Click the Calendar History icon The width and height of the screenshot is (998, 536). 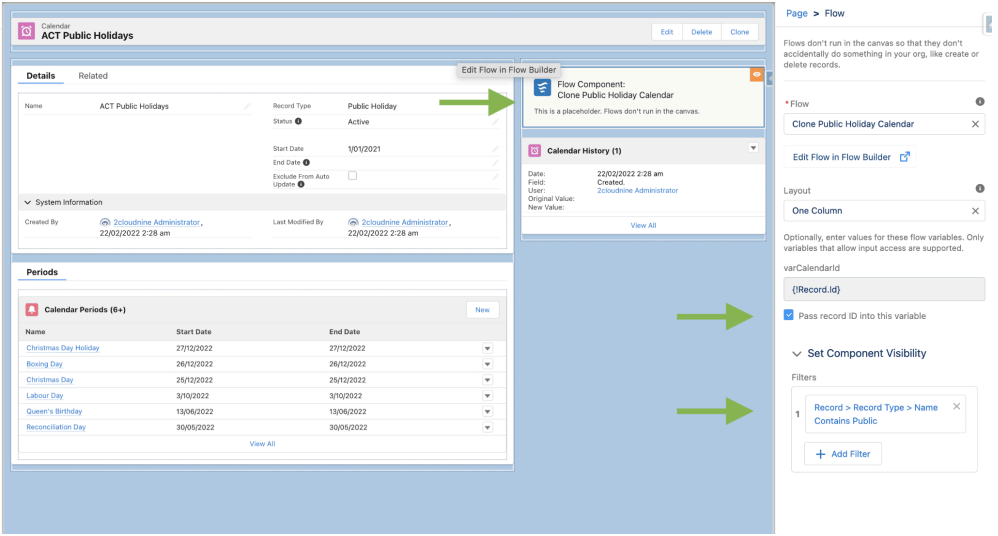tap(535, 150)
